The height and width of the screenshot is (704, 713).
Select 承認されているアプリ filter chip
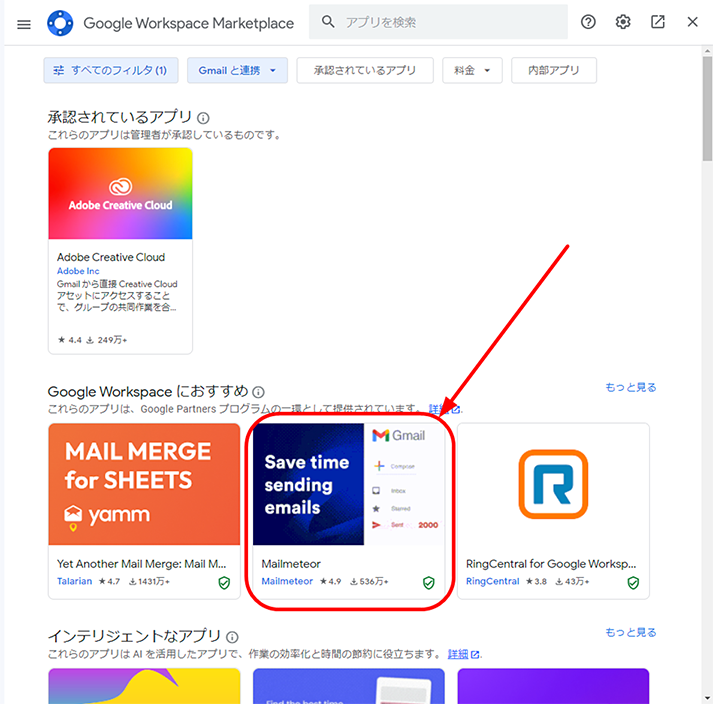365,70
